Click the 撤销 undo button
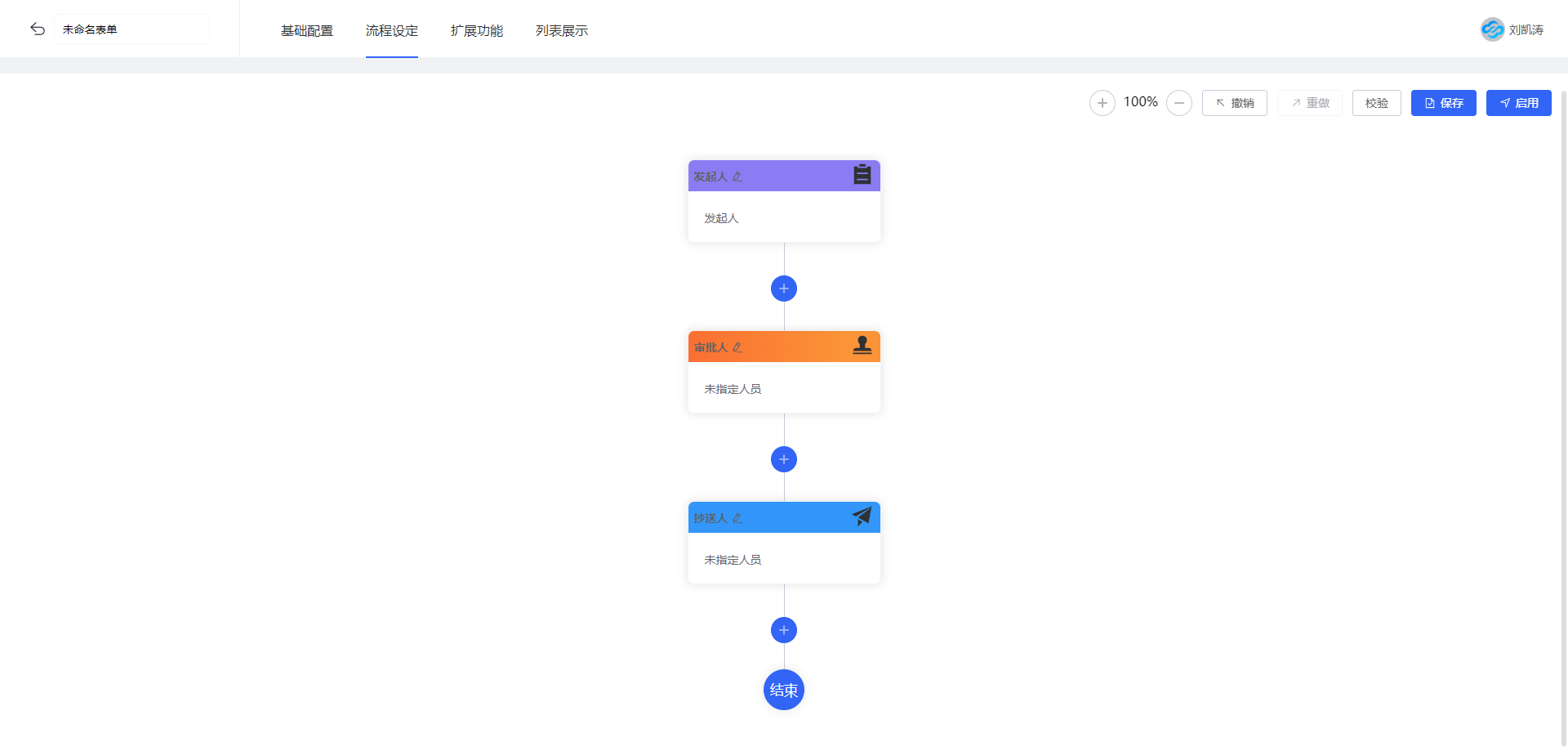This screenshot has height=751, width=1568. (x=1234, y=103)
